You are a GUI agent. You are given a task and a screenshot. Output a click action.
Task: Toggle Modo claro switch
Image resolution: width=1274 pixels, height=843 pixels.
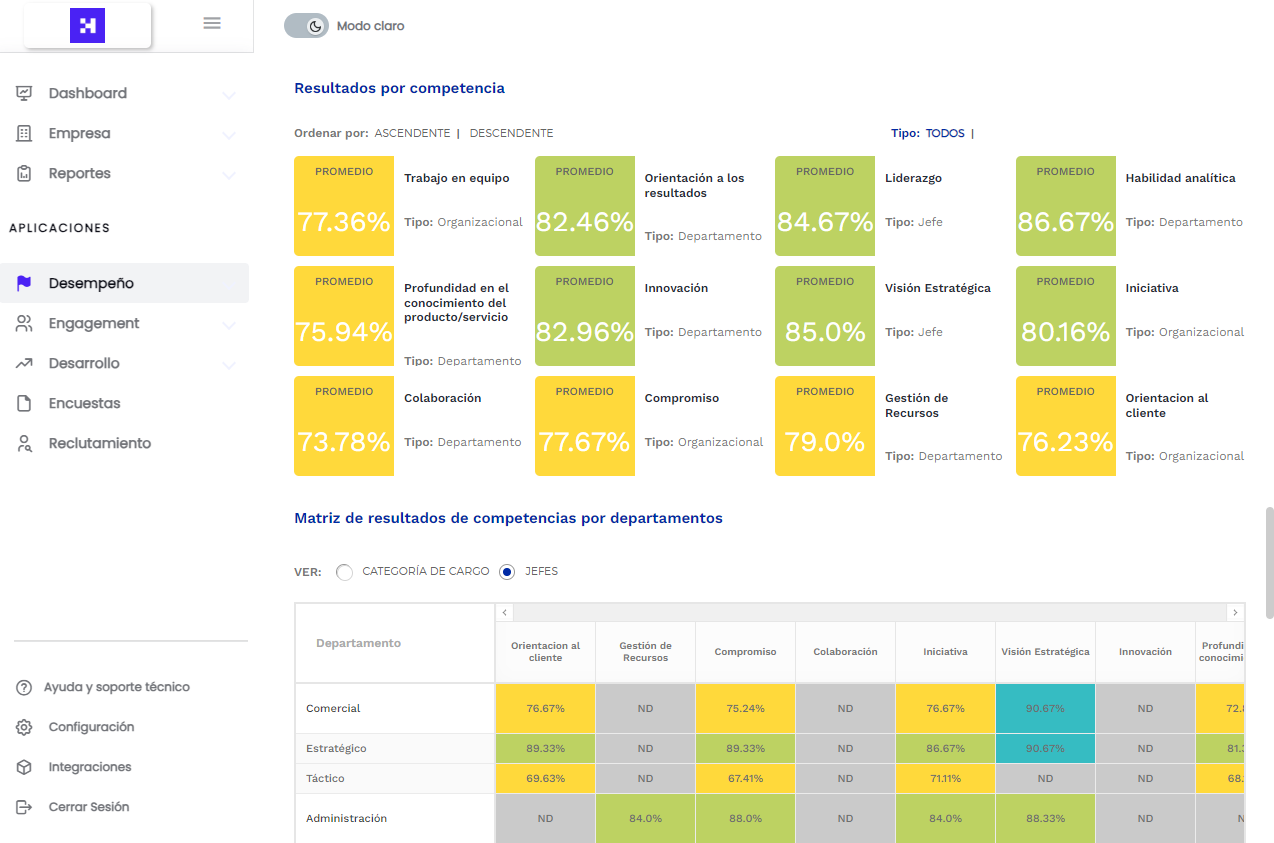point(306,25)
